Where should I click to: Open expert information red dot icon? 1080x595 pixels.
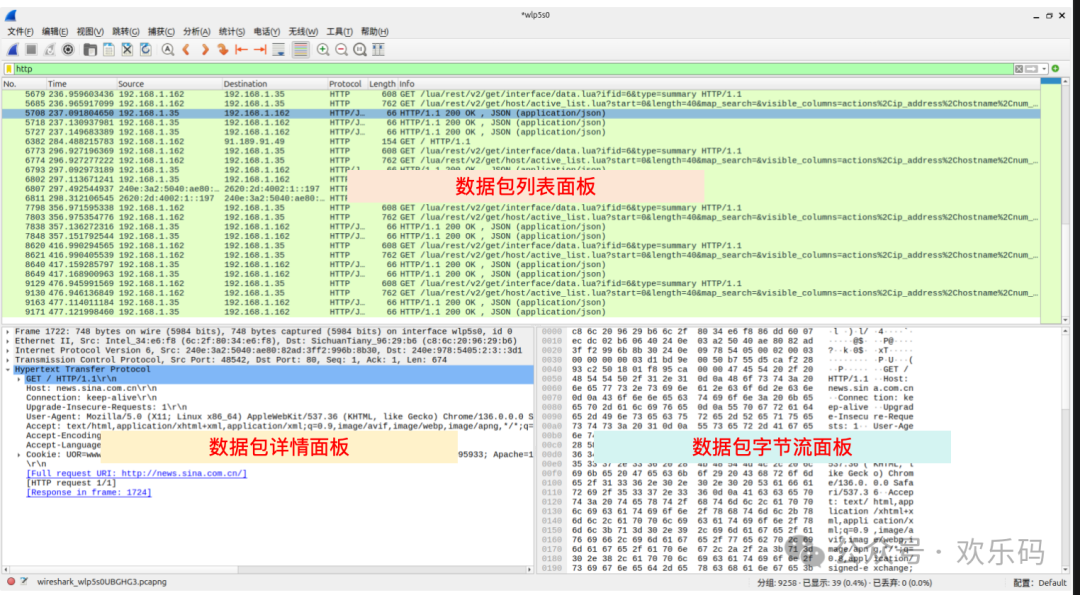pos(11,582)
